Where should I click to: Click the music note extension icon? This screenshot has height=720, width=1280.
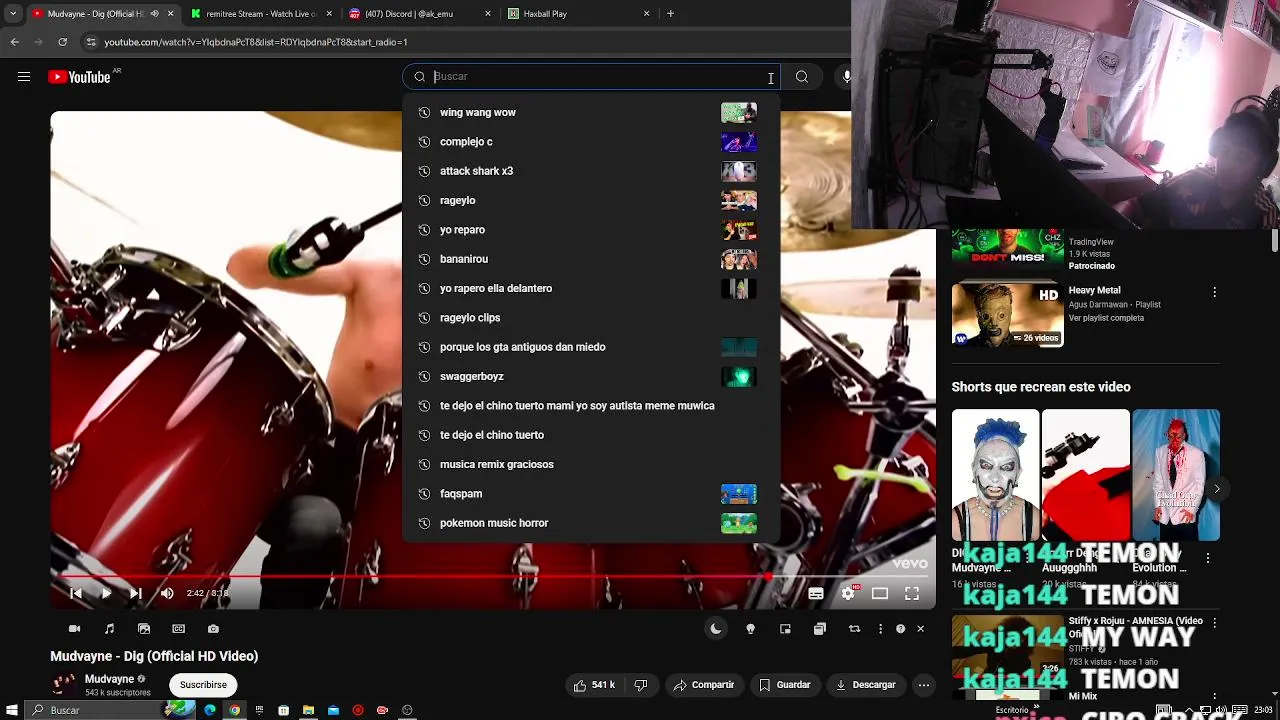coord(109,629)
